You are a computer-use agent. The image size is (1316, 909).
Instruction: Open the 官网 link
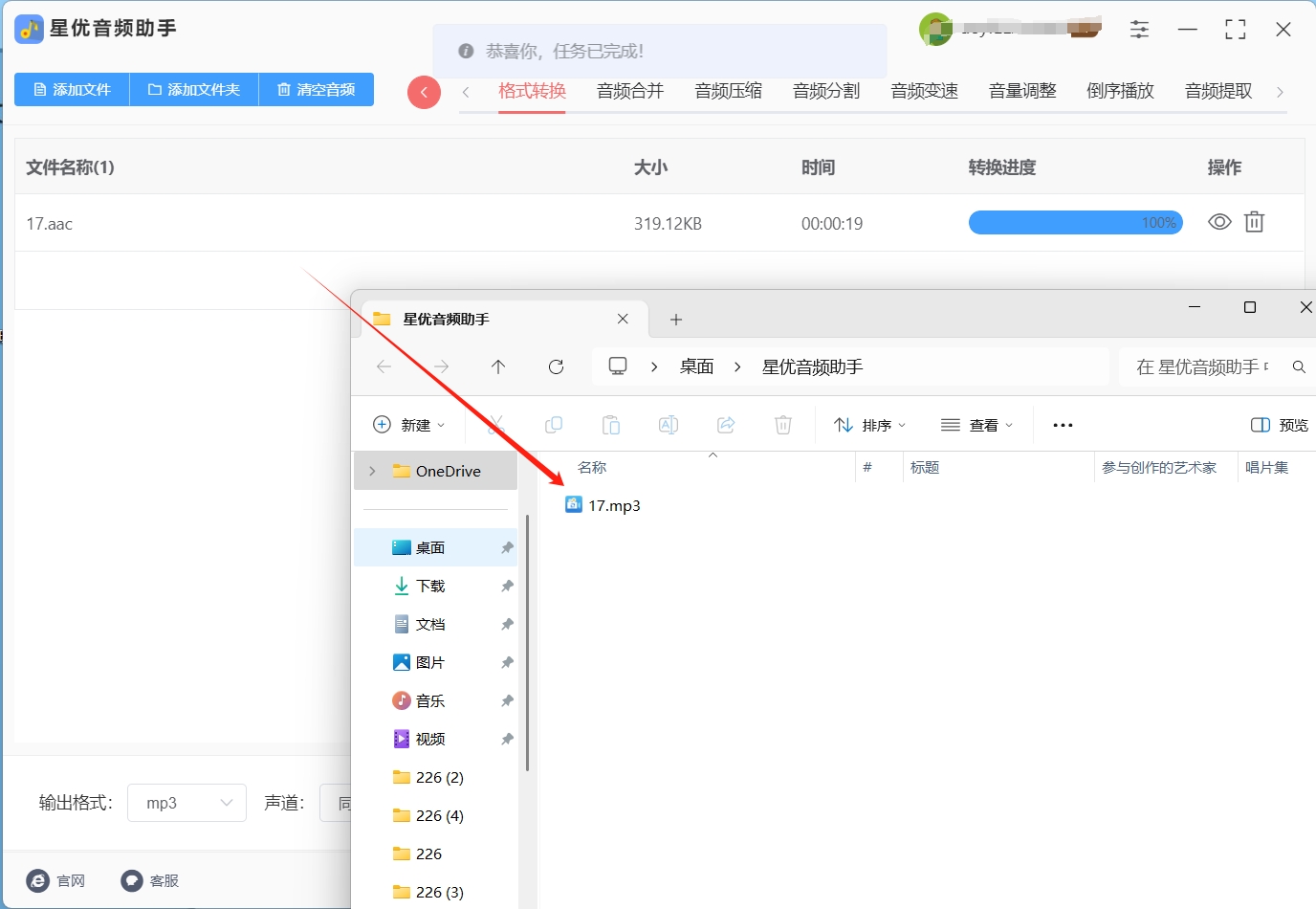click(x=56, y=880)
